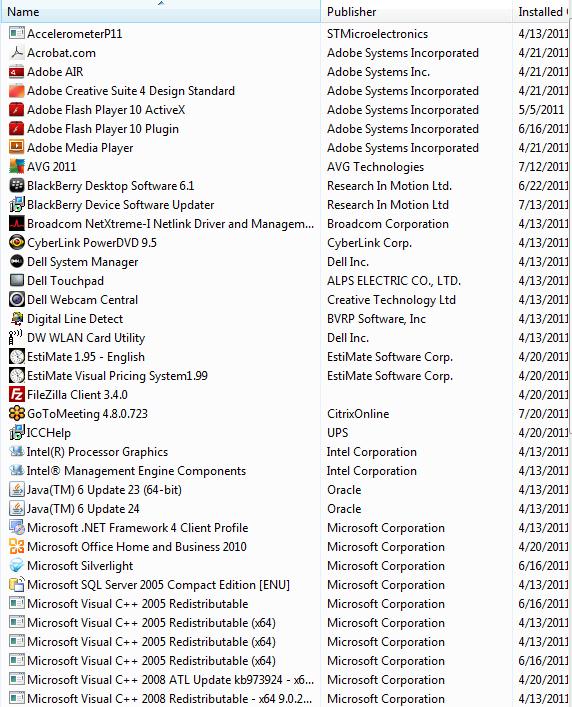
Task: Click publisher AVG Technologies
Action: coord(375,167)
